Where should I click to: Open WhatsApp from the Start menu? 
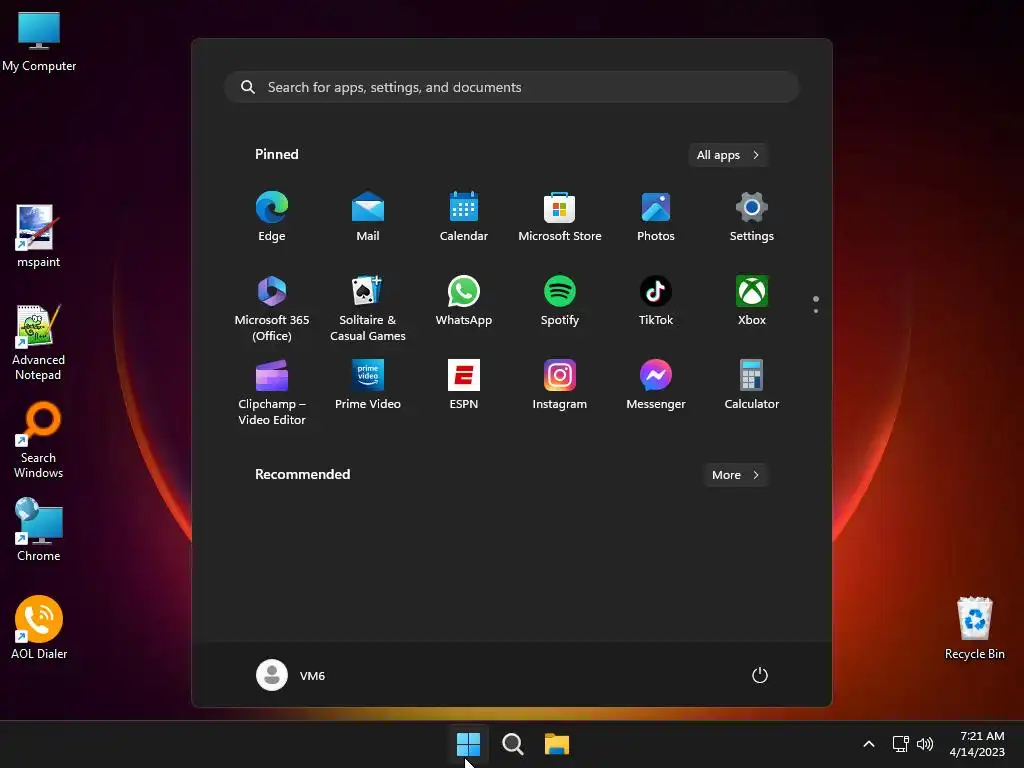click(464, 300)
